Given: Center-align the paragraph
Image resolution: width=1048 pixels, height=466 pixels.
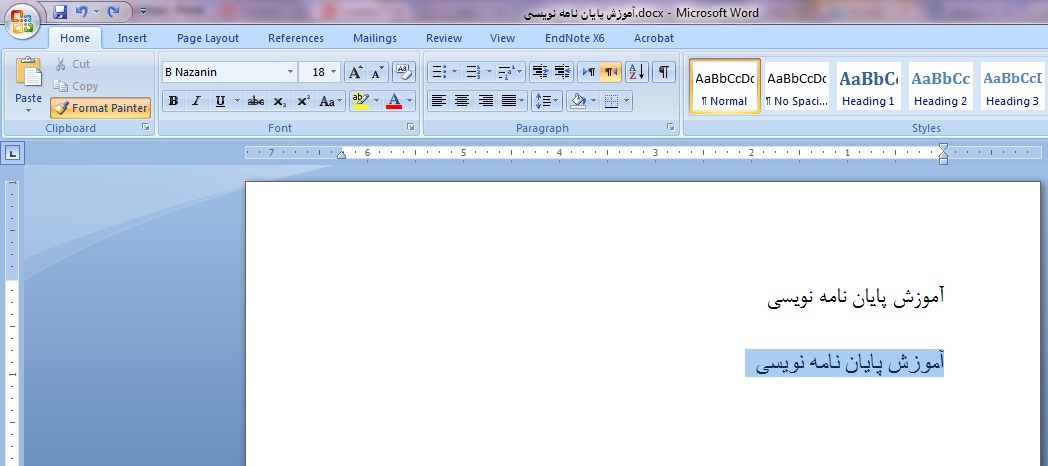Looking at the screenshot, I should click(x=462, y=101).
